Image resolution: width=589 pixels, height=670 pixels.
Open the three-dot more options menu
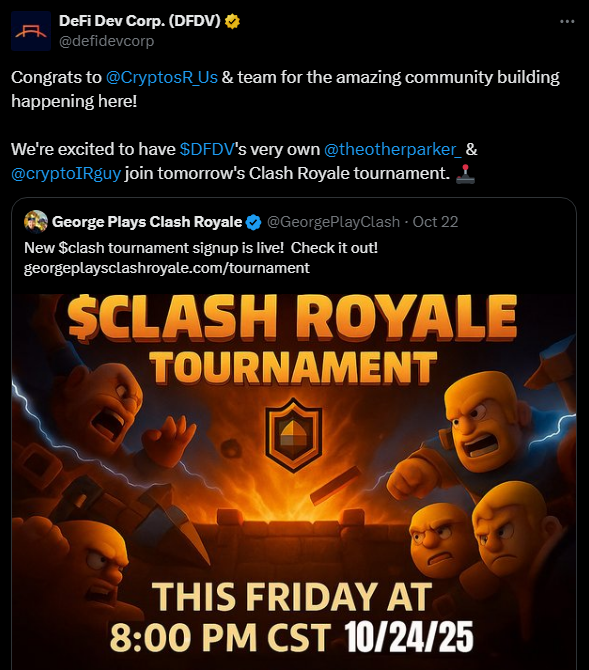click(567, 21)
